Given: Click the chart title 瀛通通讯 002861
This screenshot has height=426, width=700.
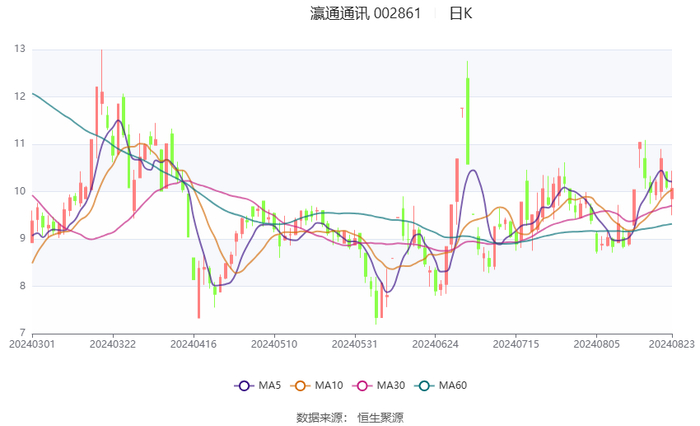Looking at the screenshot, I should coord(366,13).
